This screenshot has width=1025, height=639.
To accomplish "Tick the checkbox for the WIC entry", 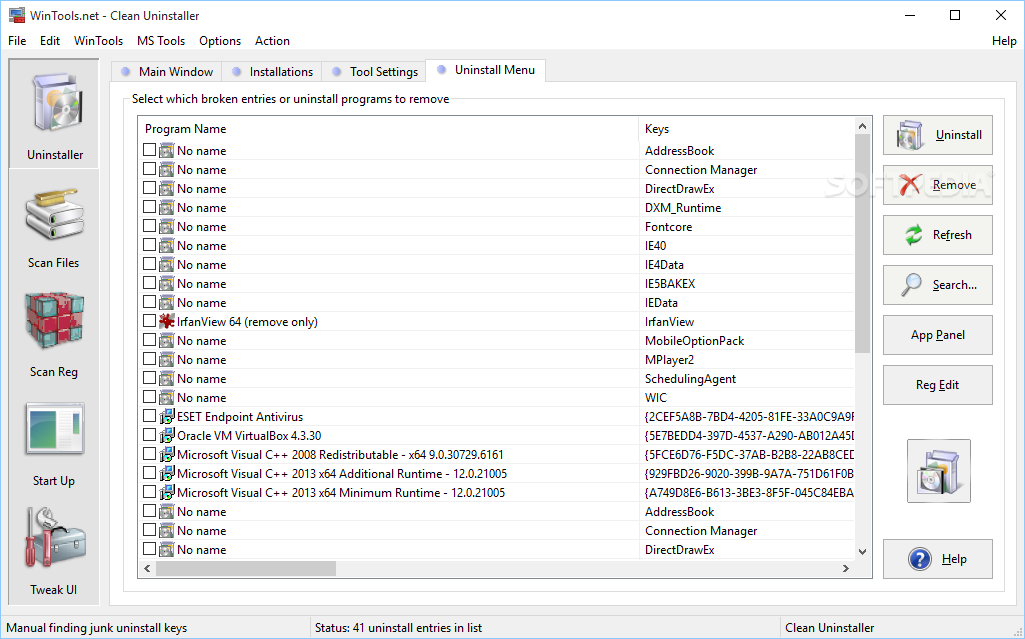I will point(150,397).
